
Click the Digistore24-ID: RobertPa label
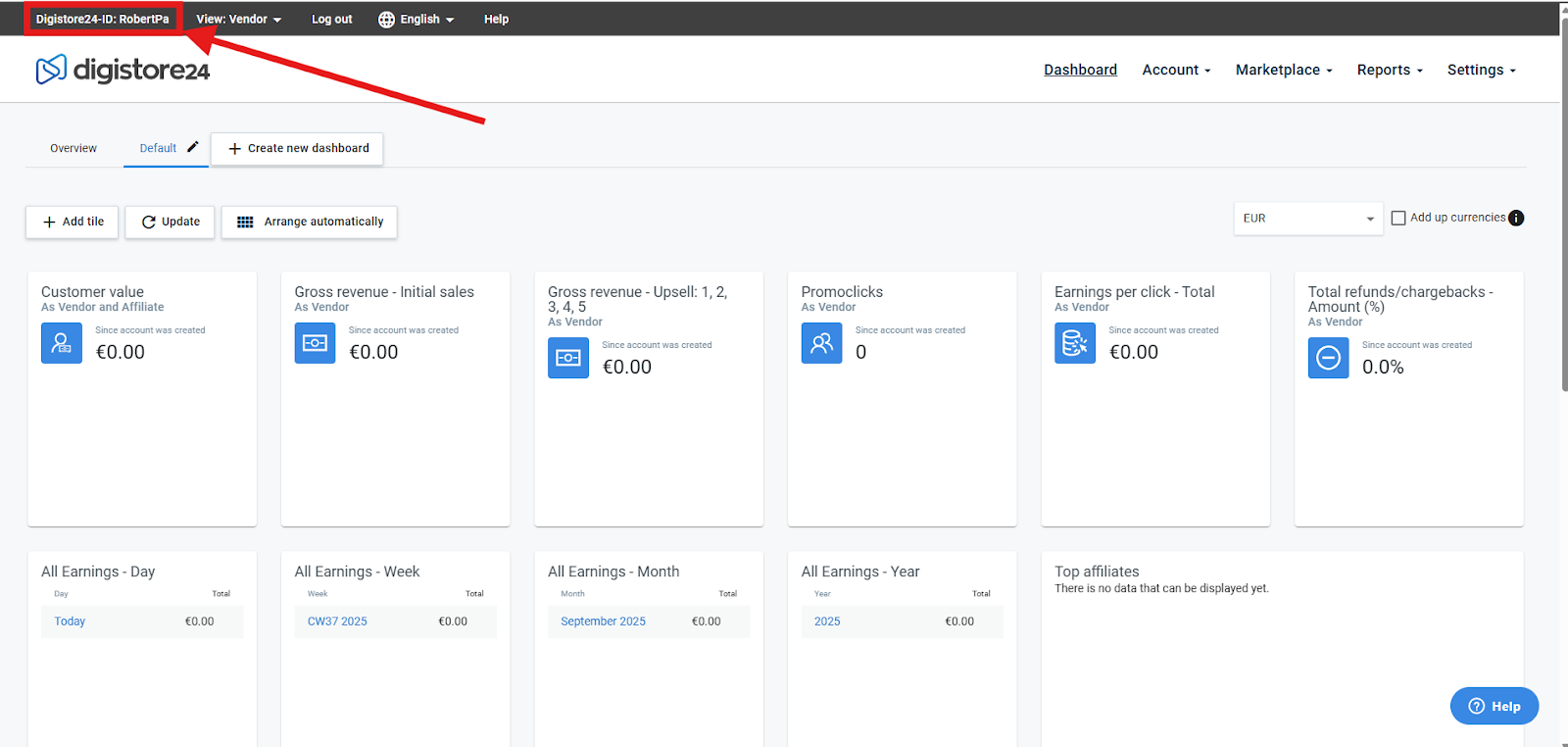(102, 20)
